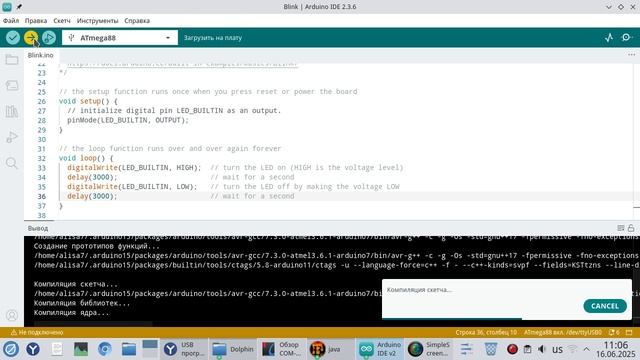
Task: Launch Yandex browser pinned taskbar icon
Action: click(x=33, y=349)
